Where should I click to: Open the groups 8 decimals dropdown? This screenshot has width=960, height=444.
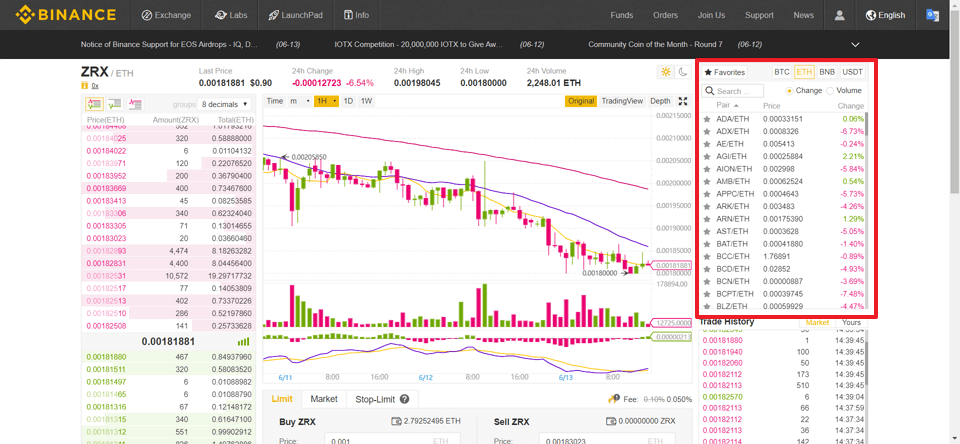225,104
